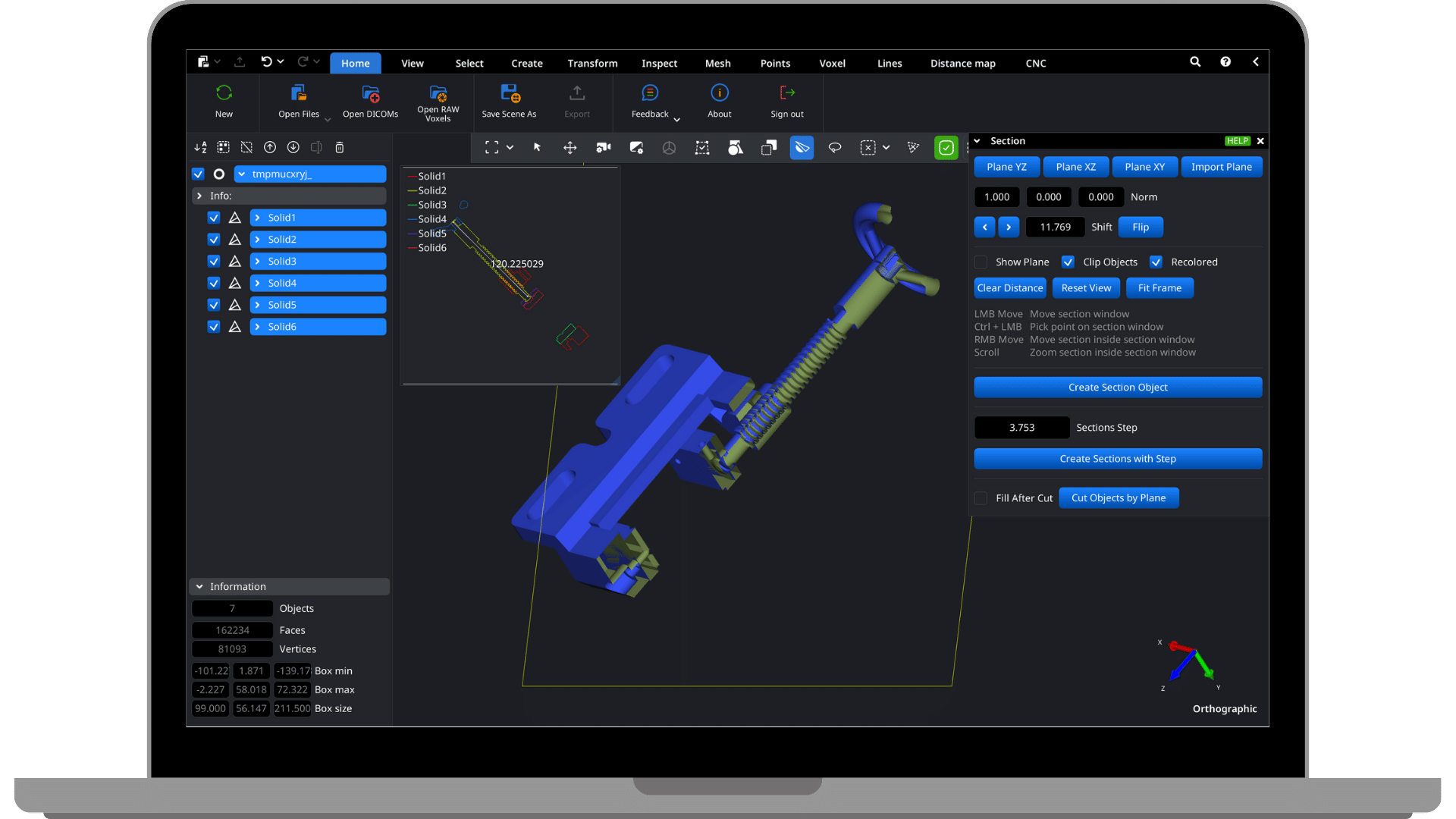Enable the Show Plane checkbox
Image resolution: width=1456 pixels, height=819 pixels.
point(981,262)
